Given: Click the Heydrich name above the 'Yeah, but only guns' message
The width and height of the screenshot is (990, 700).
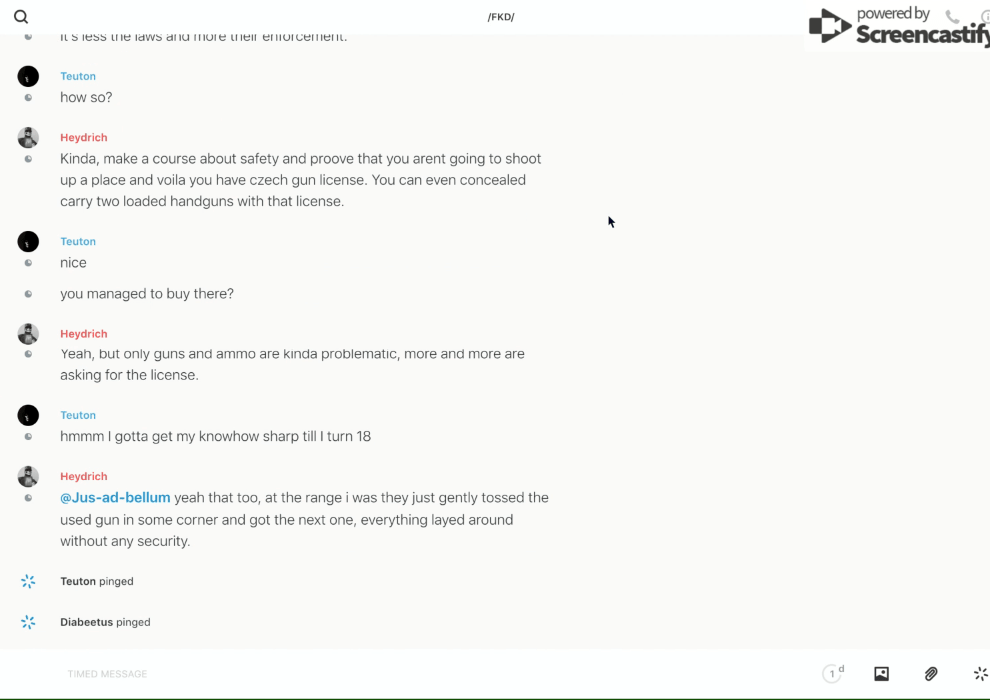Looking at the screenshot, I should coord(84,334).
